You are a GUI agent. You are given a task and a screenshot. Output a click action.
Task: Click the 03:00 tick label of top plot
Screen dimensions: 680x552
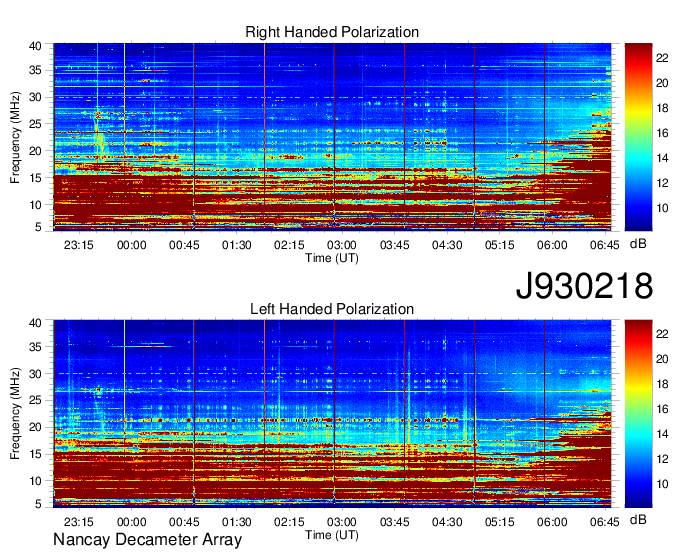(x=342, y=245)
